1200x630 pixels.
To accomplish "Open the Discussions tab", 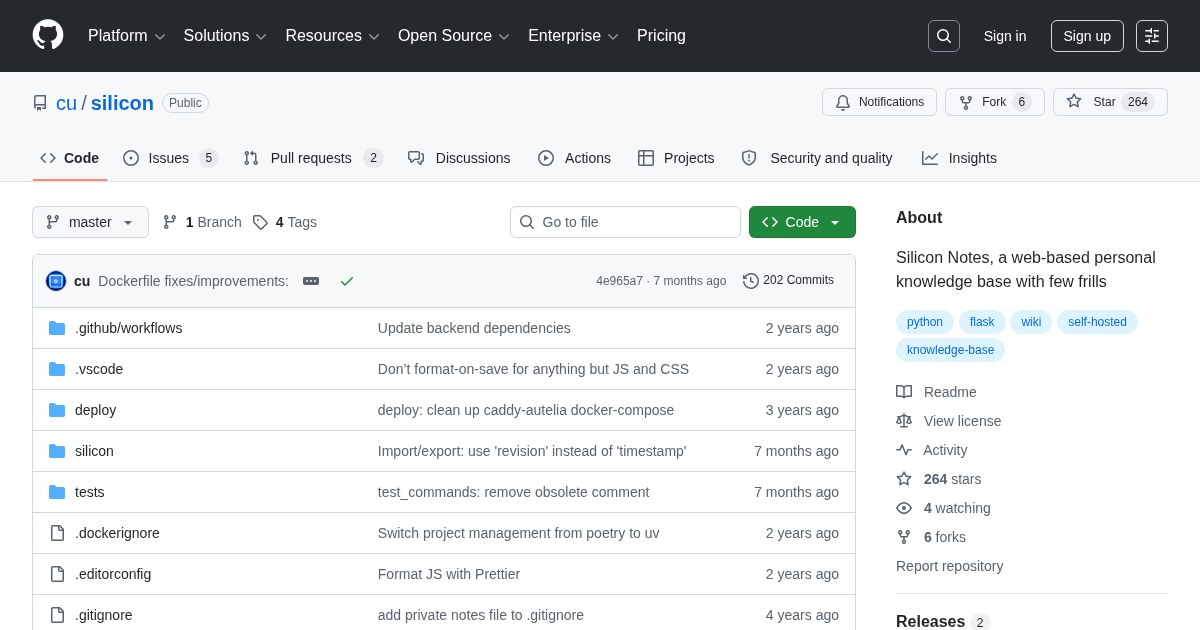I will [x=459, y=158].
